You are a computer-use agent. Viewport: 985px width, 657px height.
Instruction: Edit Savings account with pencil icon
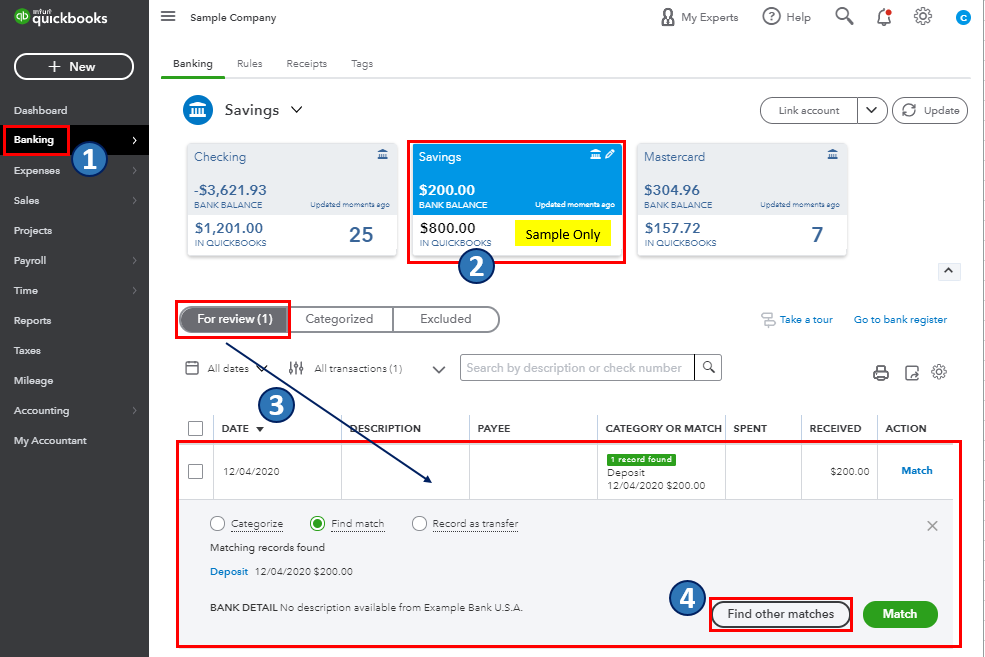[611, 154]
